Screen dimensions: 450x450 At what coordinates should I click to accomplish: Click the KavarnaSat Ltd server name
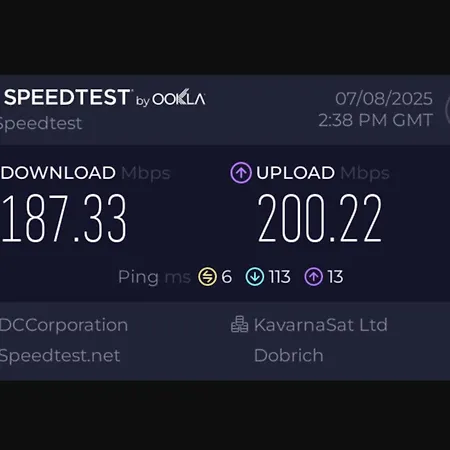321,324
